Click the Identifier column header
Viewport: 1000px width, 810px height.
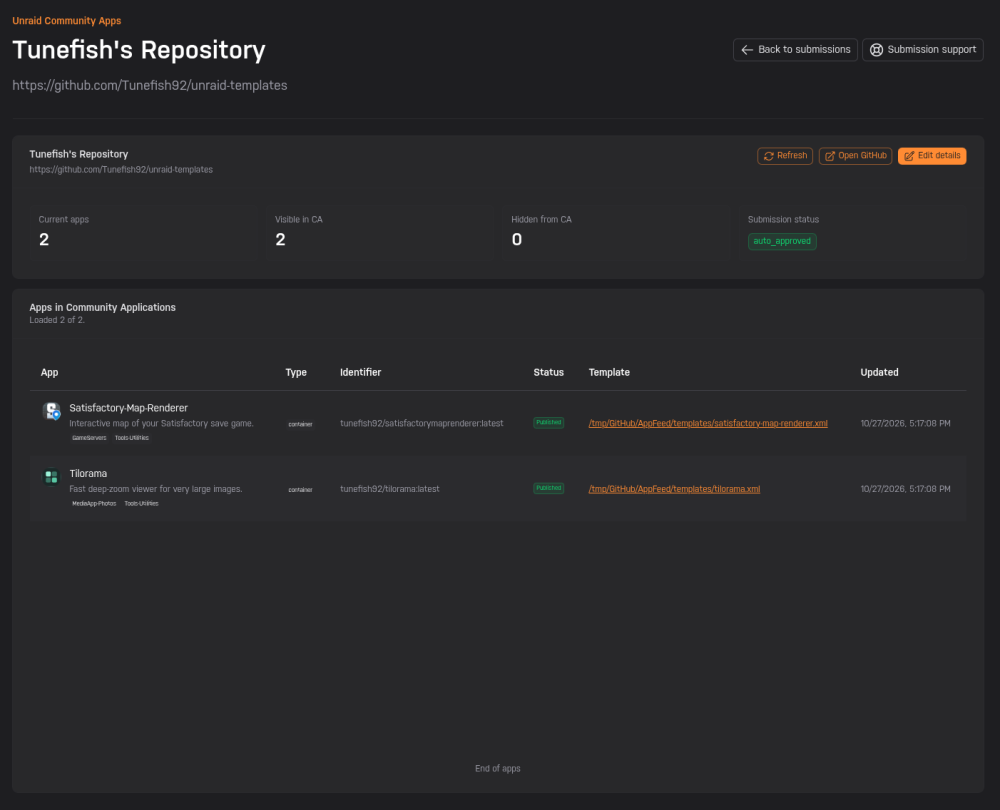coord(360,372)
